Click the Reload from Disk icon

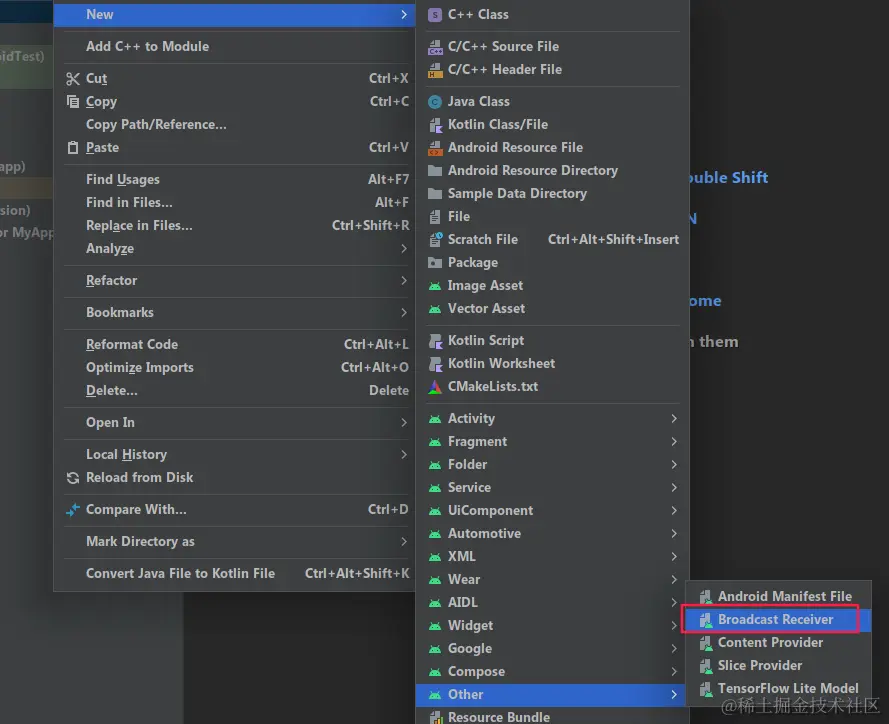(73, 478)
